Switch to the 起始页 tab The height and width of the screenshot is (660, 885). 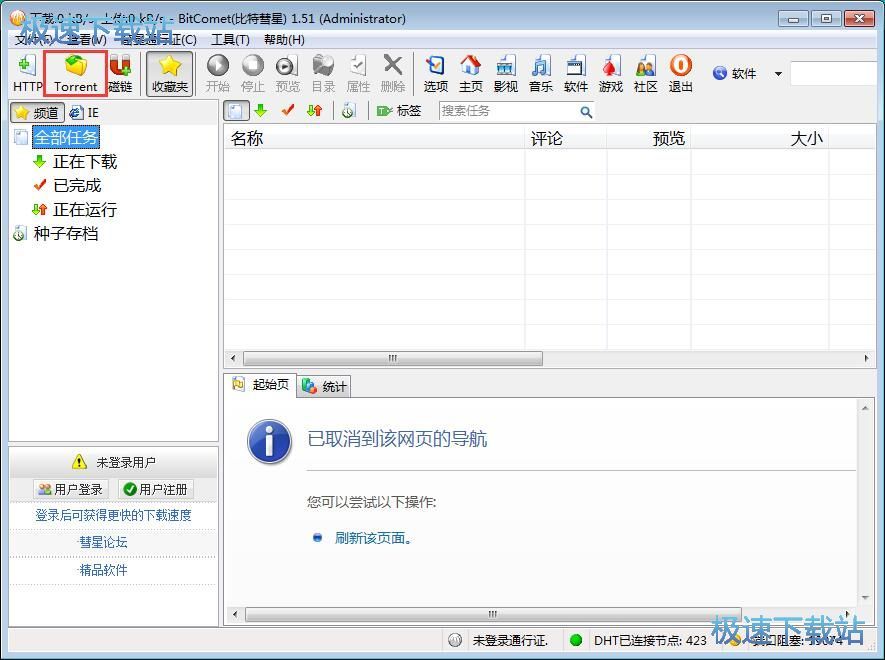click(261, 385)
